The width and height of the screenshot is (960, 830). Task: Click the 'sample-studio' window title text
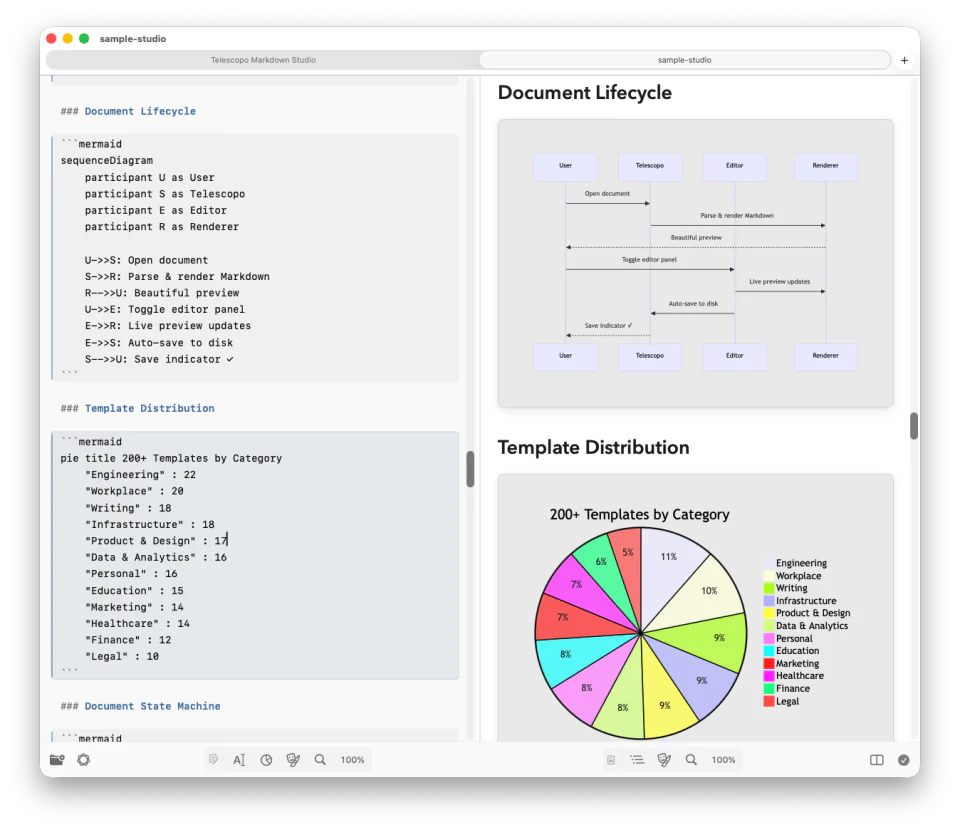133,39
